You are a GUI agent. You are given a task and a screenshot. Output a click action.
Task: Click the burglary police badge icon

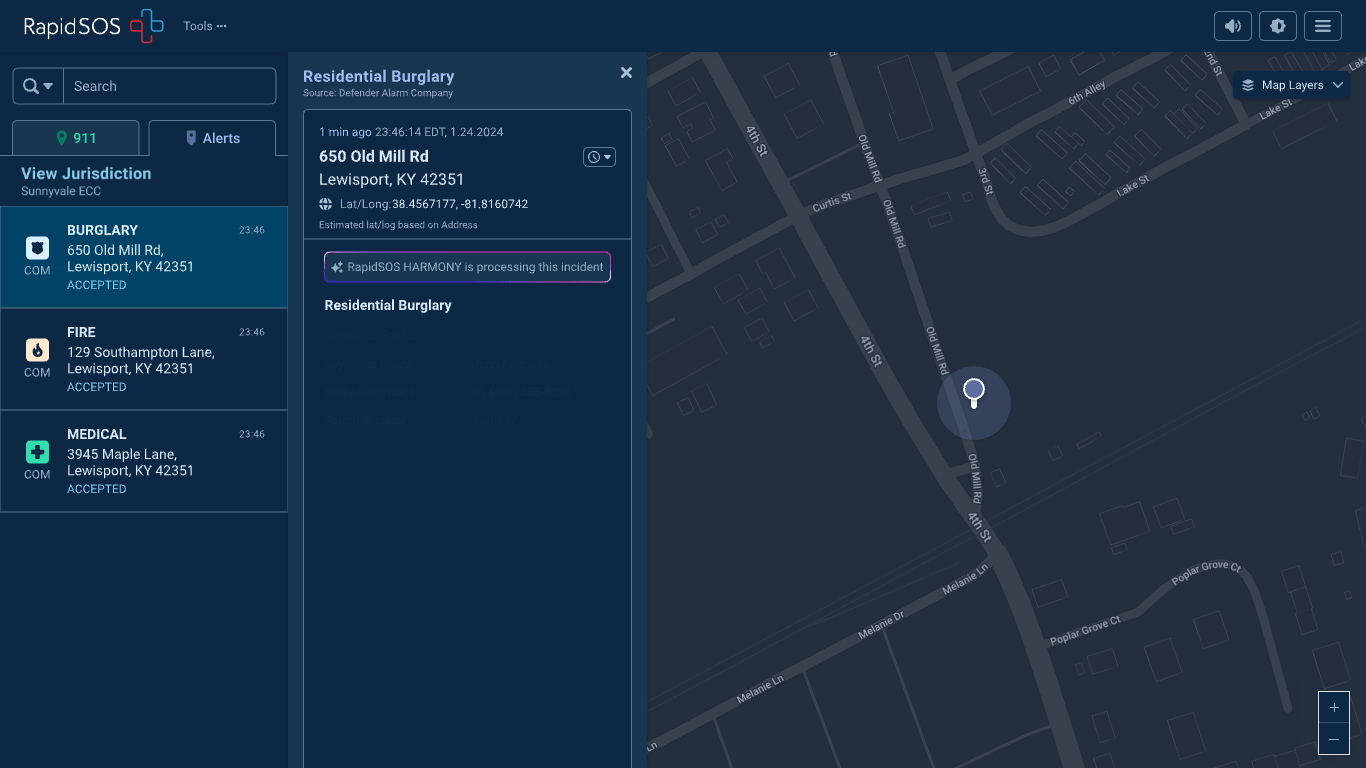coord(37,248)
